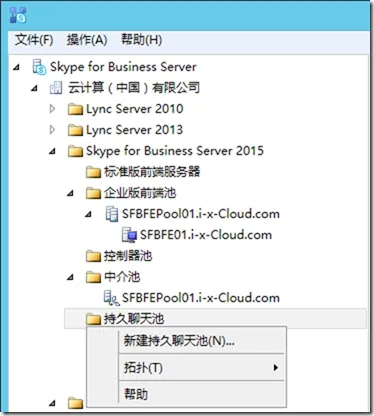The height and width of the screenshot is (416, 374).
Task: Collapse the Skype for Business Server 2015 node
Action: (52, 151)
